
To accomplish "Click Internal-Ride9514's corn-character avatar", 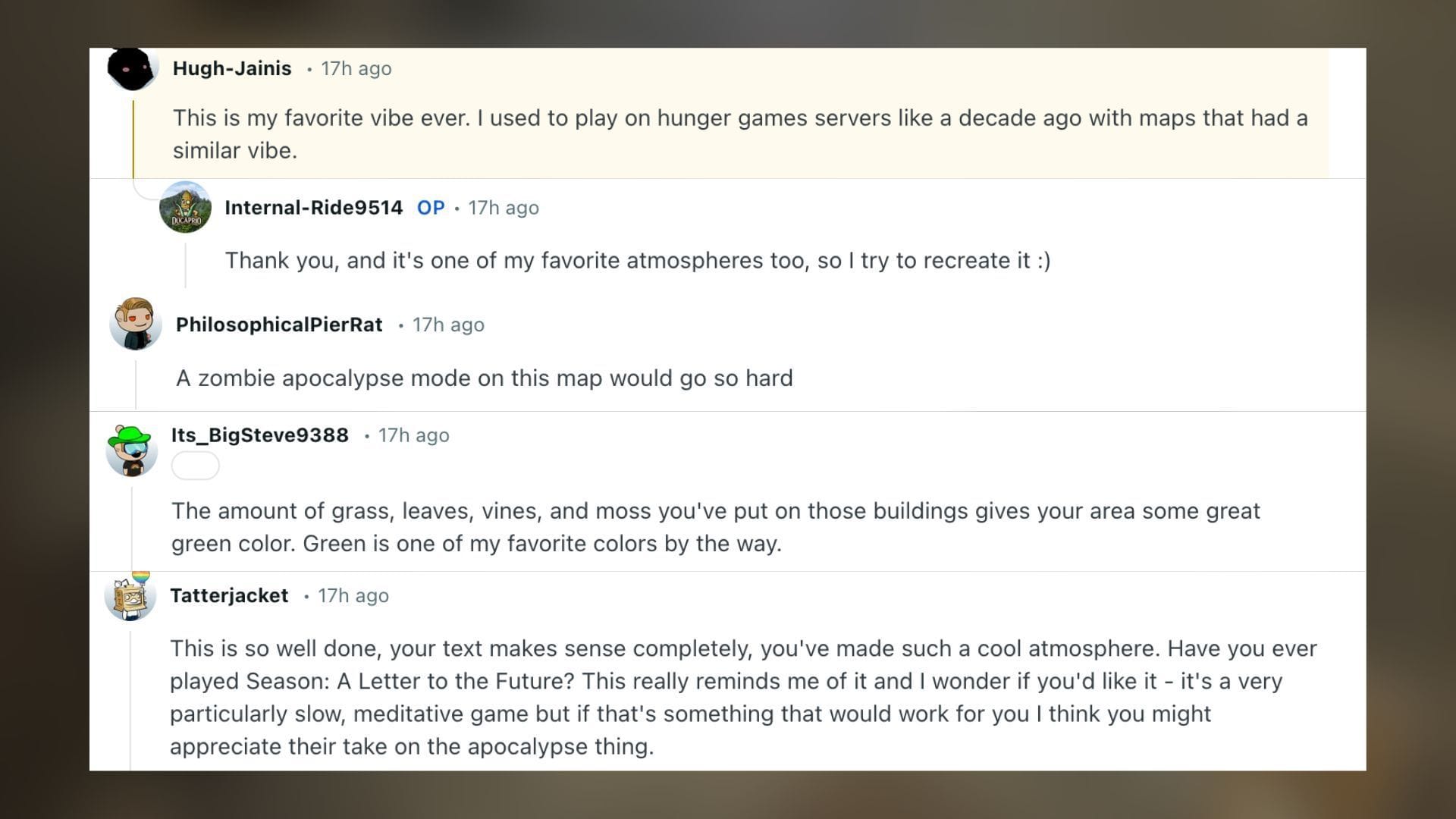I will tap(185, 208).
